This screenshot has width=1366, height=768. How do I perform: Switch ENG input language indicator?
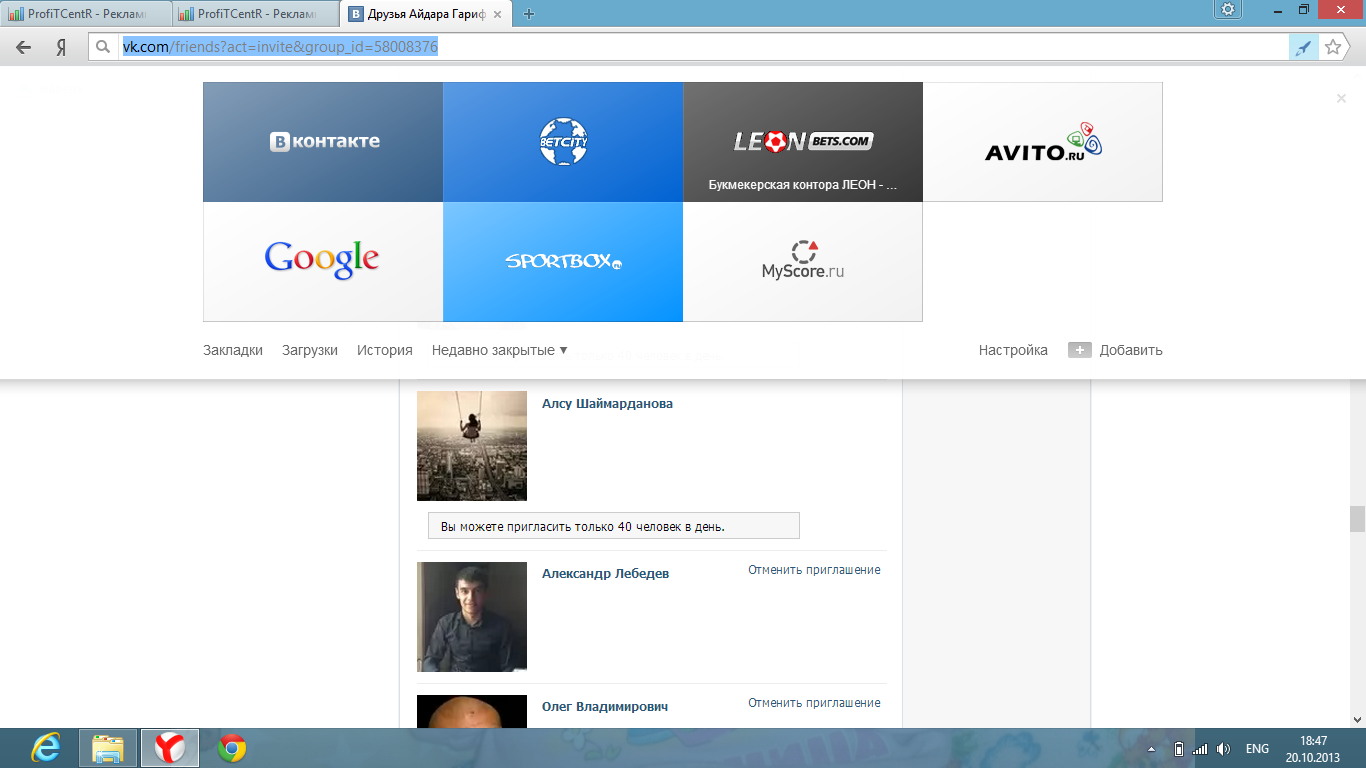click(x=1257, y=749)
